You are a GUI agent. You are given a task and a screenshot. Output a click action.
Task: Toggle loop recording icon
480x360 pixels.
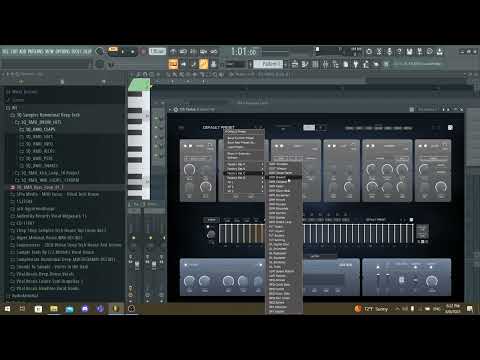tap(214, 52)
